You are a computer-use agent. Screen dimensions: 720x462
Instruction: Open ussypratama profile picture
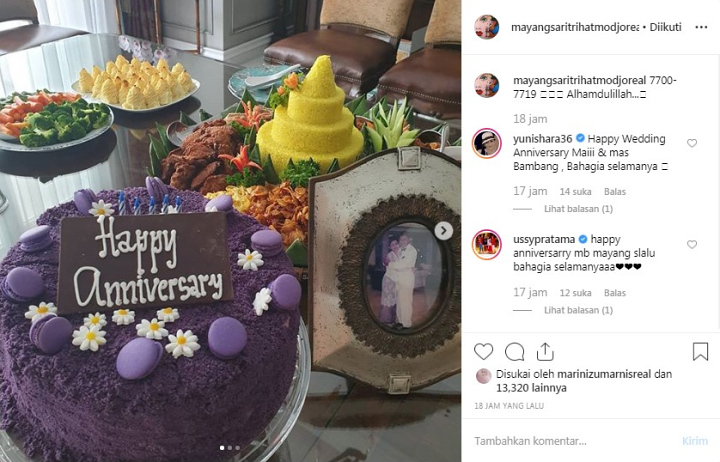(487, 244)
